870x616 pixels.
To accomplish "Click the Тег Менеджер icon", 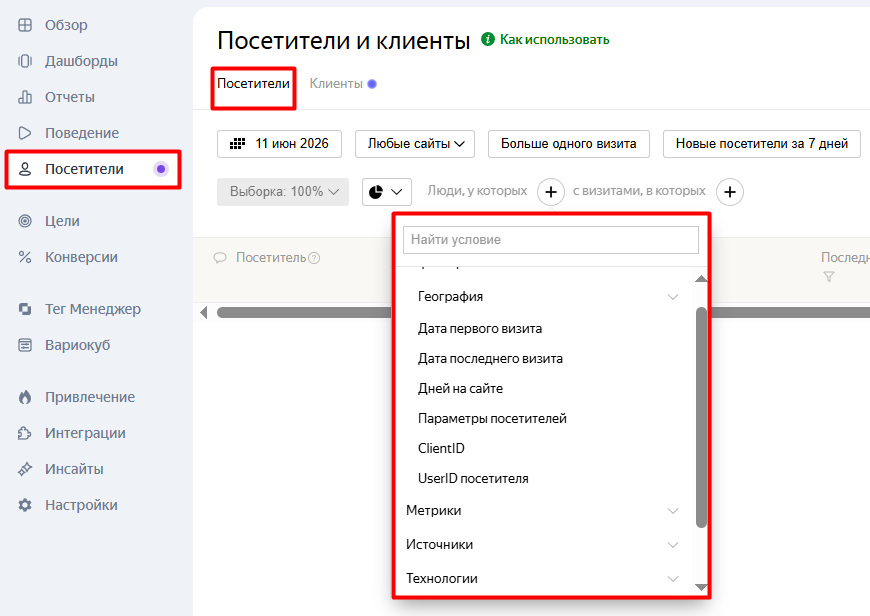I will tap(25, 309).
